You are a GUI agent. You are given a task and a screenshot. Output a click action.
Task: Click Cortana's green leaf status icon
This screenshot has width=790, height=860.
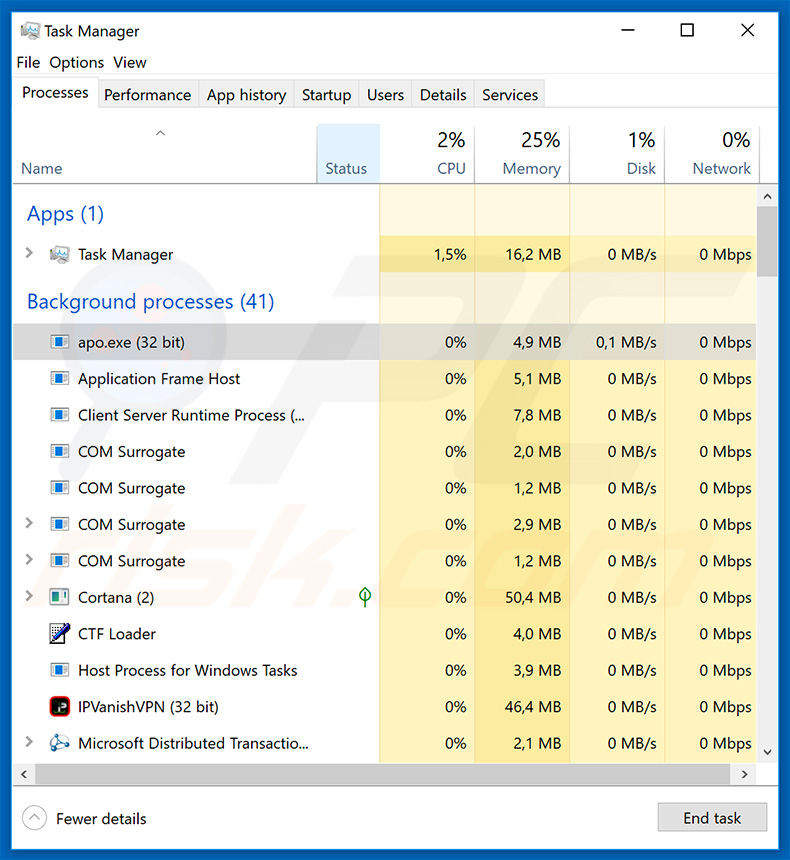click(x=365, y=597)
